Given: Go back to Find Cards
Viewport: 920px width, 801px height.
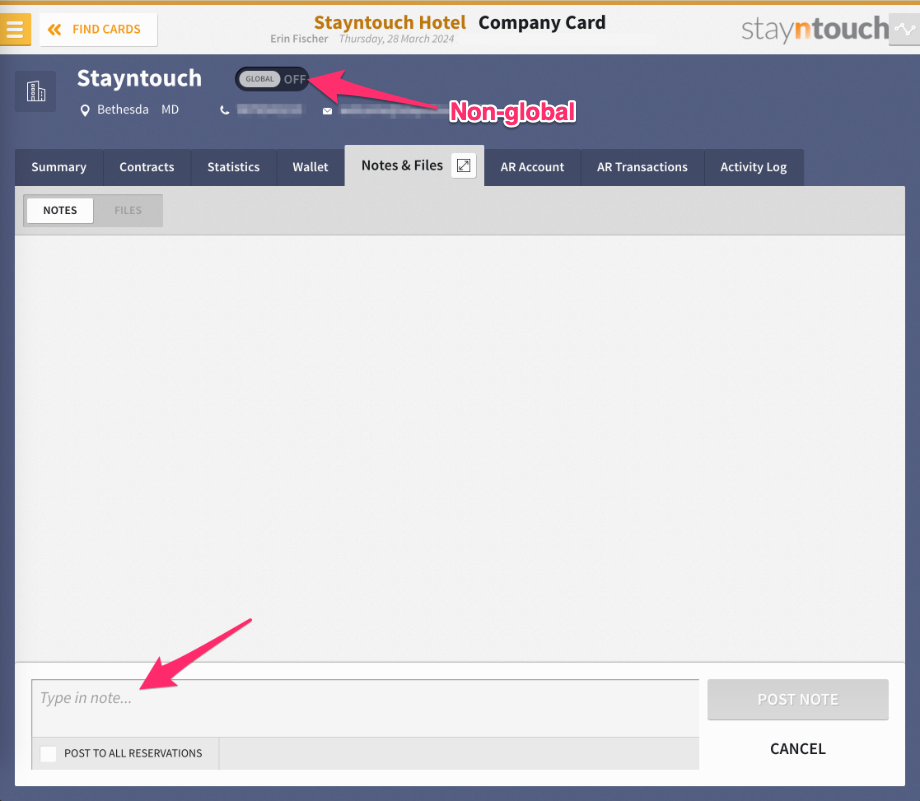Looking at the screenshot, I should (x=98, y=29).
